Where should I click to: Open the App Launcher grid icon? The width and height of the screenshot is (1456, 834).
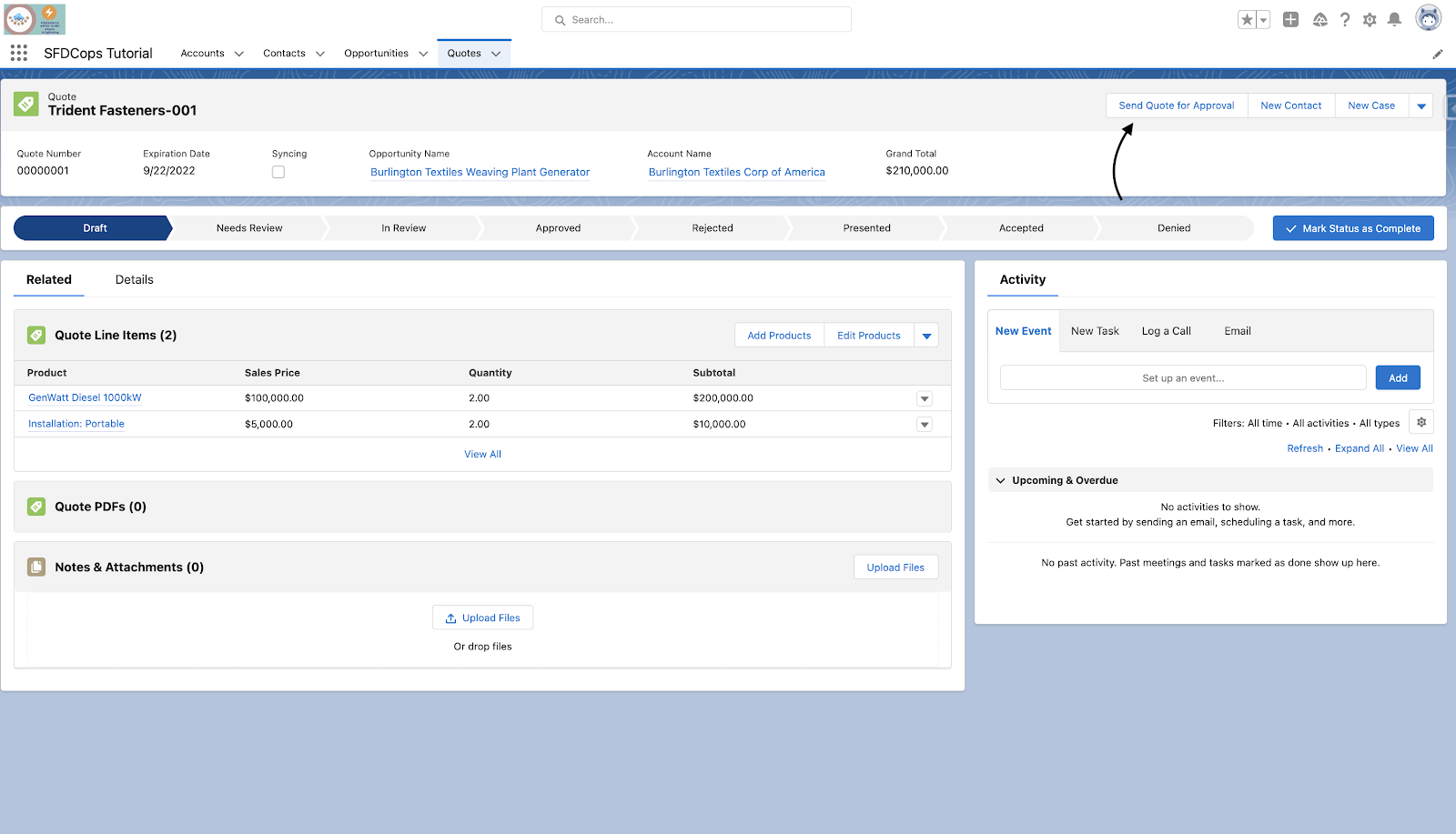(x=19, y=53)
